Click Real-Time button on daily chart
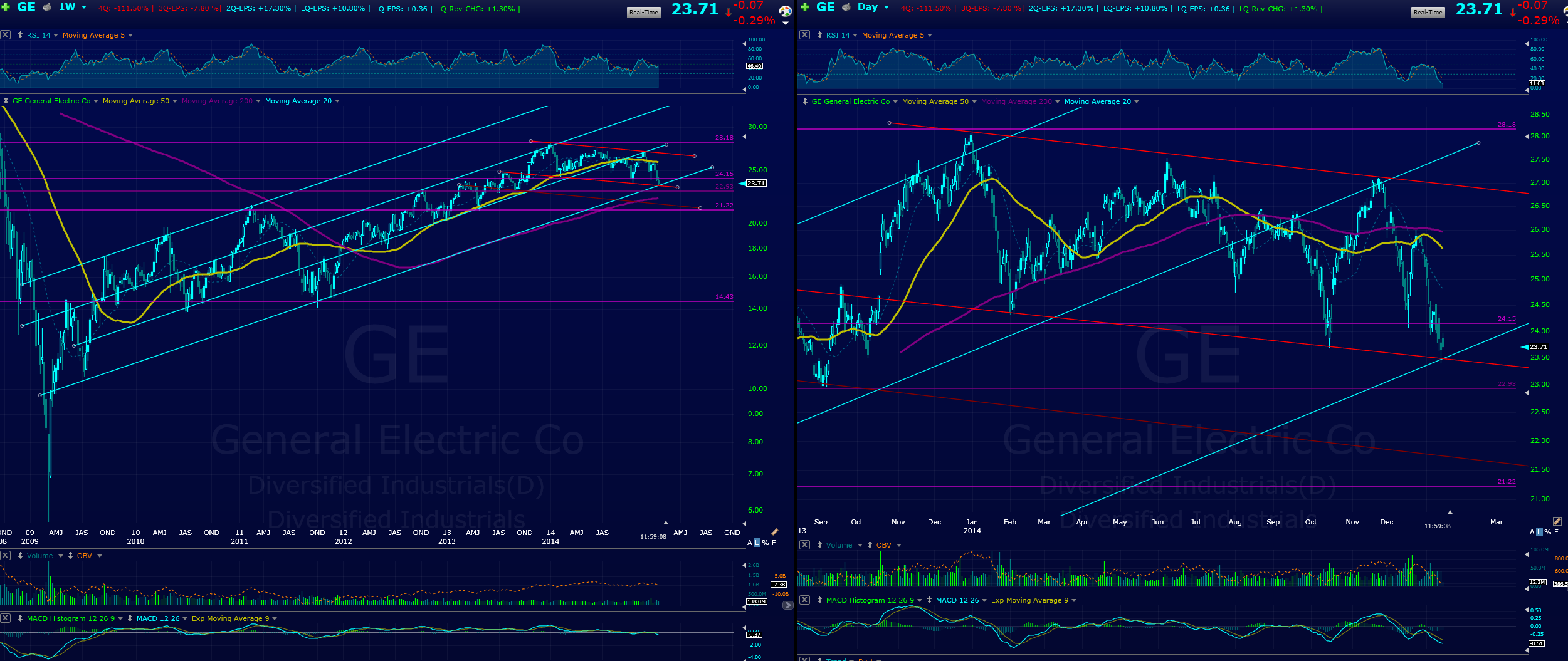This screenshot has width=1568, height=661. 1428,13
